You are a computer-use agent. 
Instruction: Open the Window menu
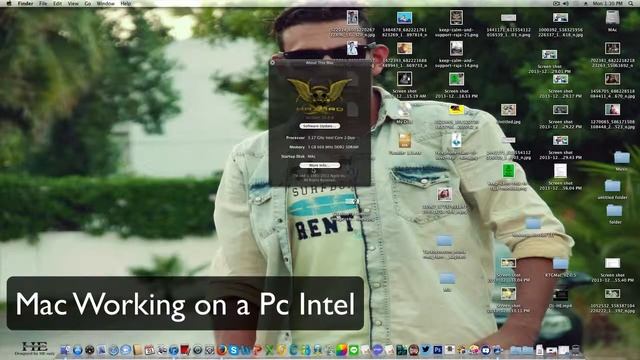(x=105, y=3)
